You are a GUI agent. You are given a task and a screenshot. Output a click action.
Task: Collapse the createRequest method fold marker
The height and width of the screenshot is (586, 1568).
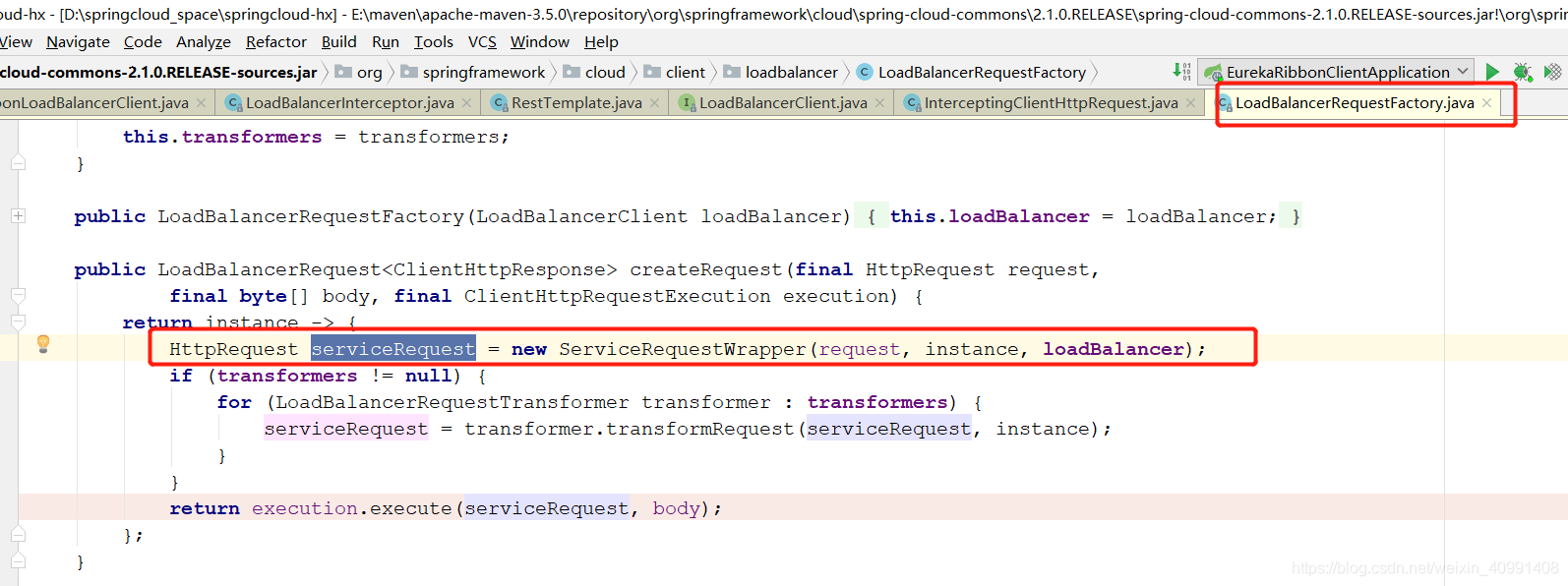[x=18, y=295]
